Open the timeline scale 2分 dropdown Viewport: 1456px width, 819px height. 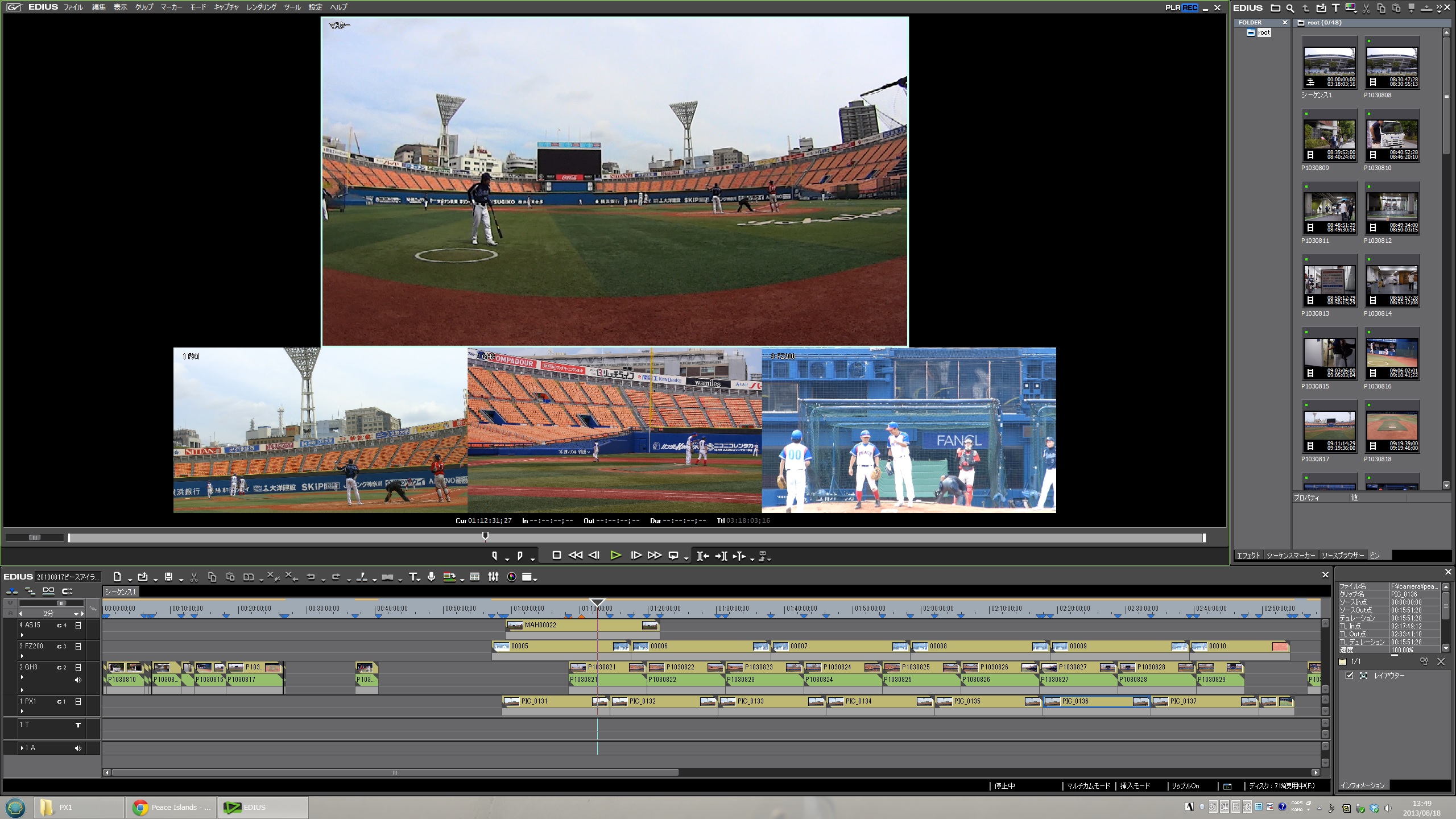(76, 614)
